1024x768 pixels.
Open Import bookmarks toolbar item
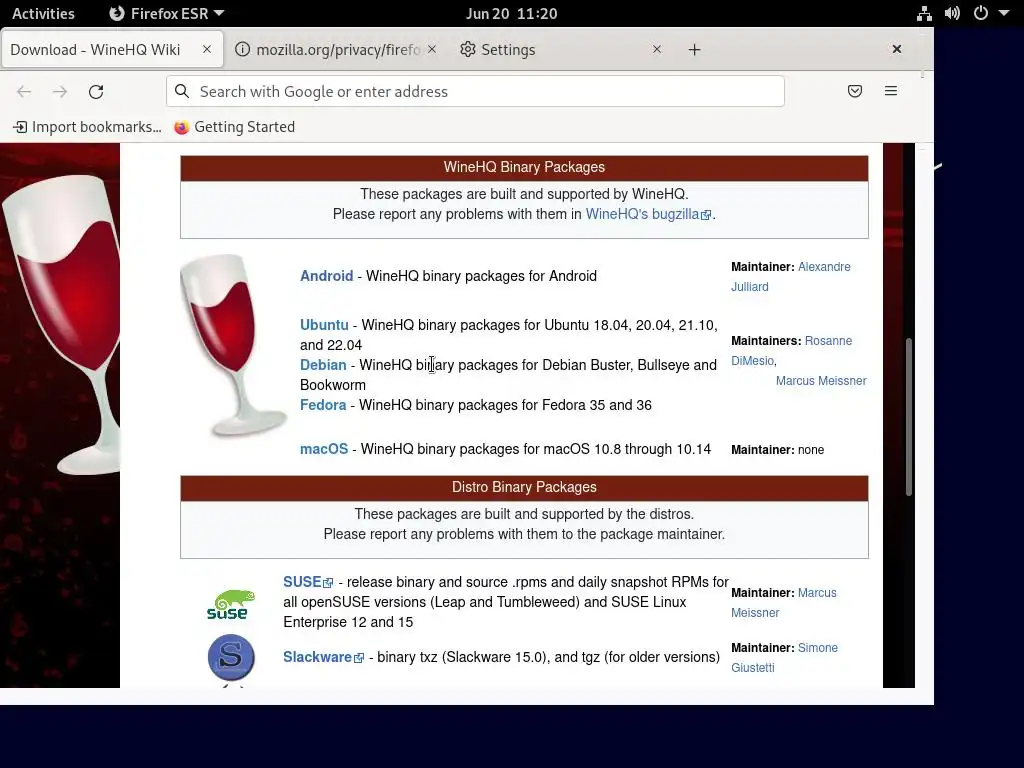pyautogui.click(x=87, y=127)
